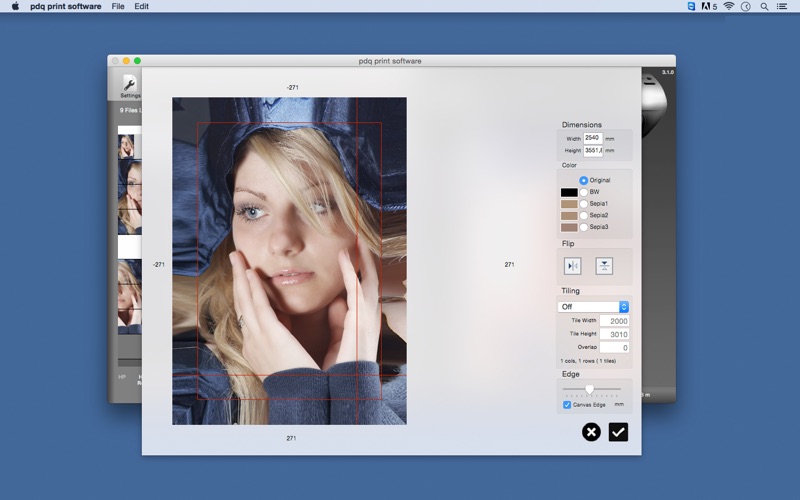Open the Apple menu
800x500 pixels.
point(15,6)
